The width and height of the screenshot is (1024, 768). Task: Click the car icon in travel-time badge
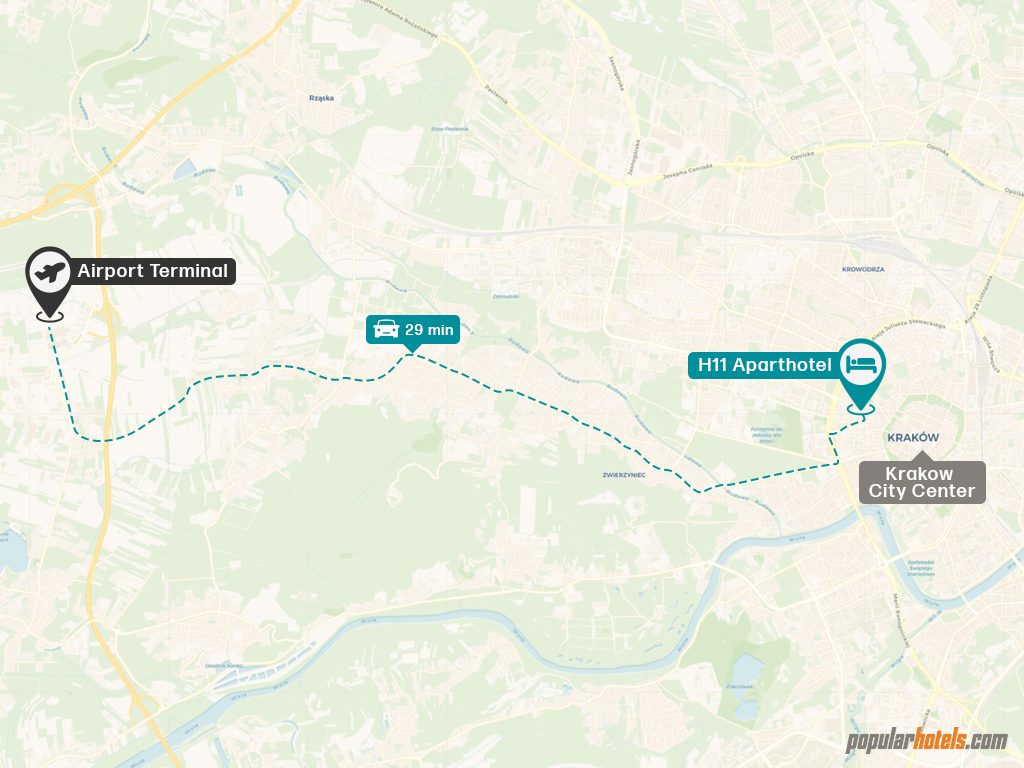pos(386,329)
